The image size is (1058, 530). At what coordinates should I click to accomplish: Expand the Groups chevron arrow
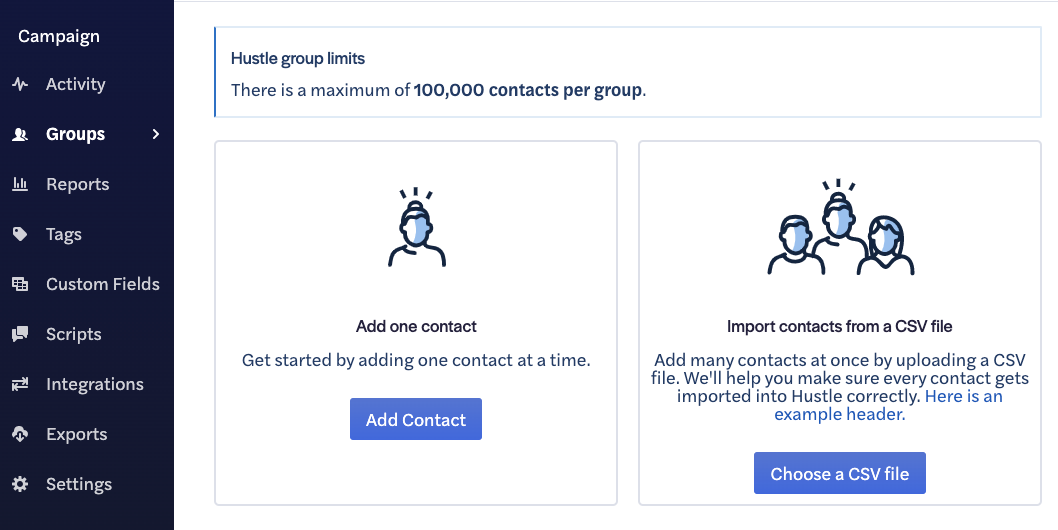tap(156, 134)
